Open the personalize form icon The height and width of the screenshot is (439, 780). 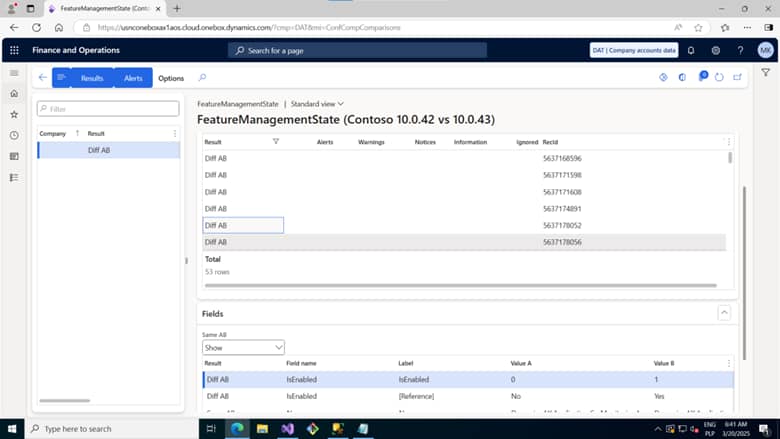coord(663,78)
